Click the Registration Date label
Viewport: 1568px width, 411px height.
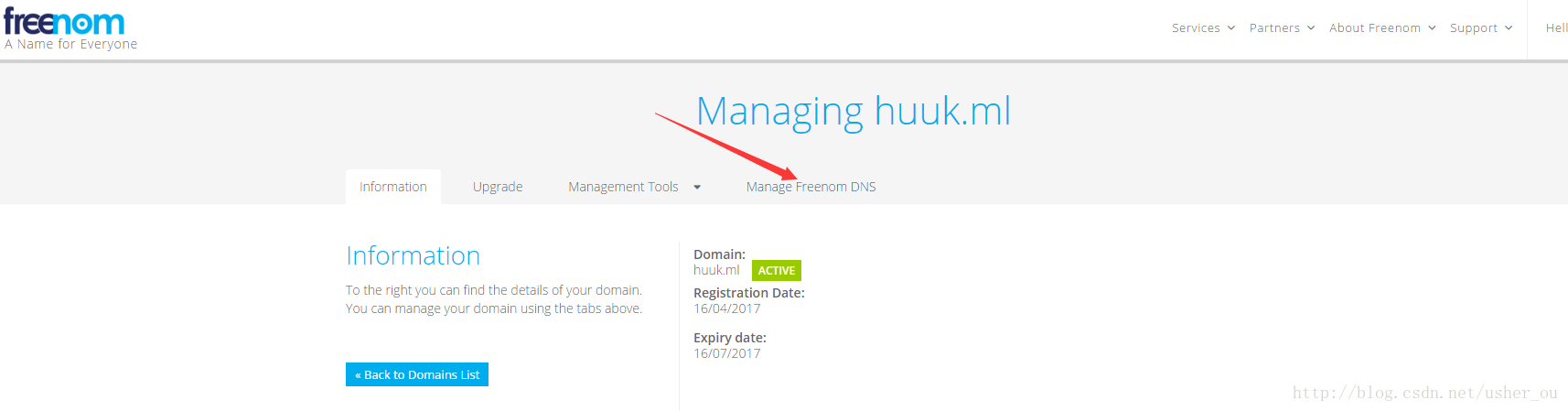749,293
